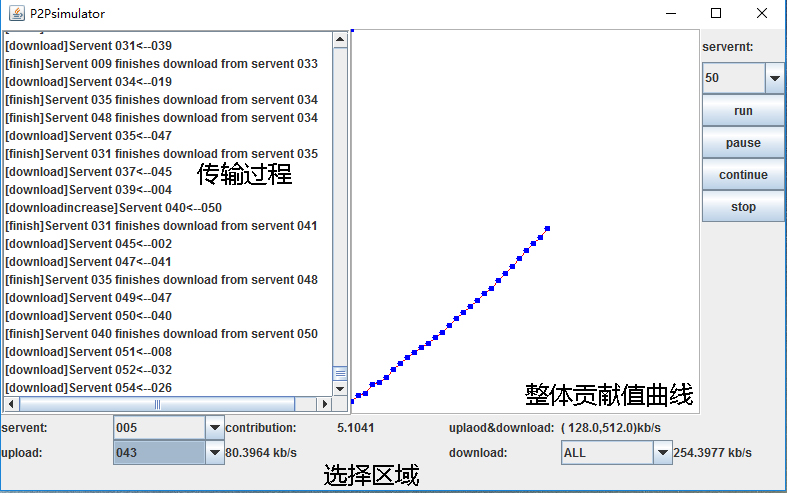Select log line 'Servent 052<--032'
787x493 pixels.
(x=88, y=370)
